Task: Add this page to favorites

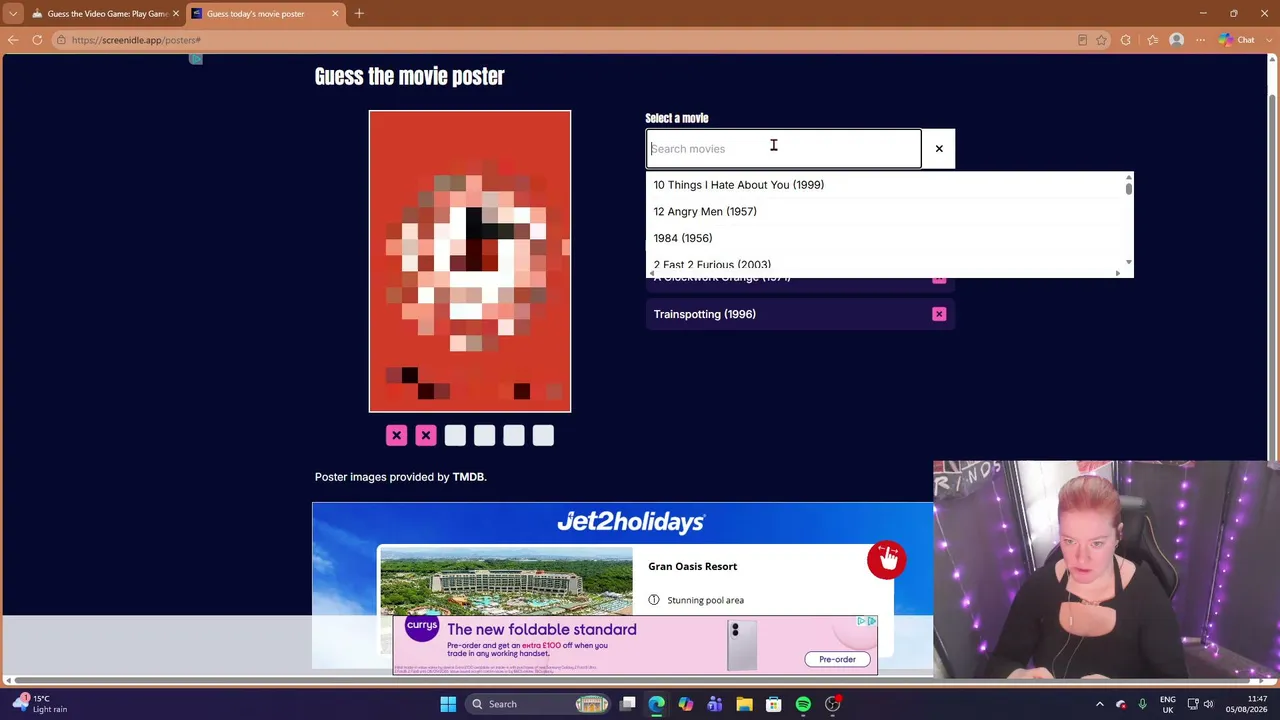Action: [1101, 40]
